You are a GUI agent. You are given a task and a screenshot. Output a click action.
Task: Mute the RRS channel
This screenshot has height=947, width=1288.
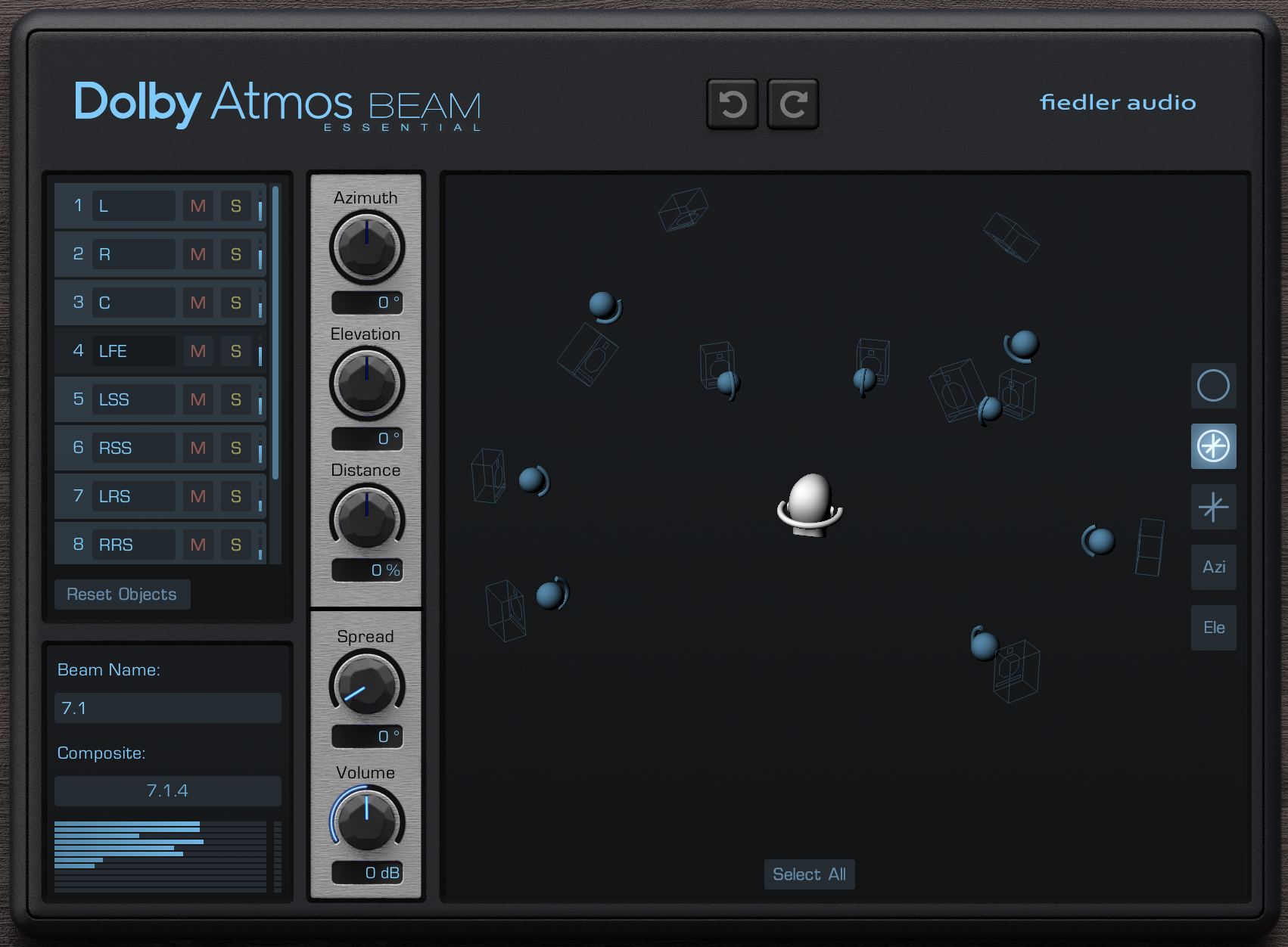pyautogui.click(x=198, y=545)
